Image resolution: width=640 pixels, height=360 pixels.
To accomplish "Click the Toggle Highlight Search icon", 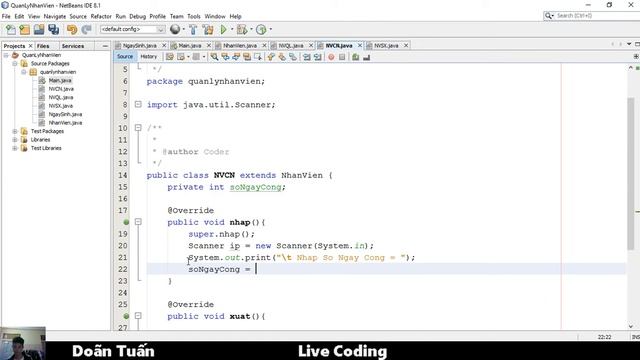I will (x=247, y=57).
